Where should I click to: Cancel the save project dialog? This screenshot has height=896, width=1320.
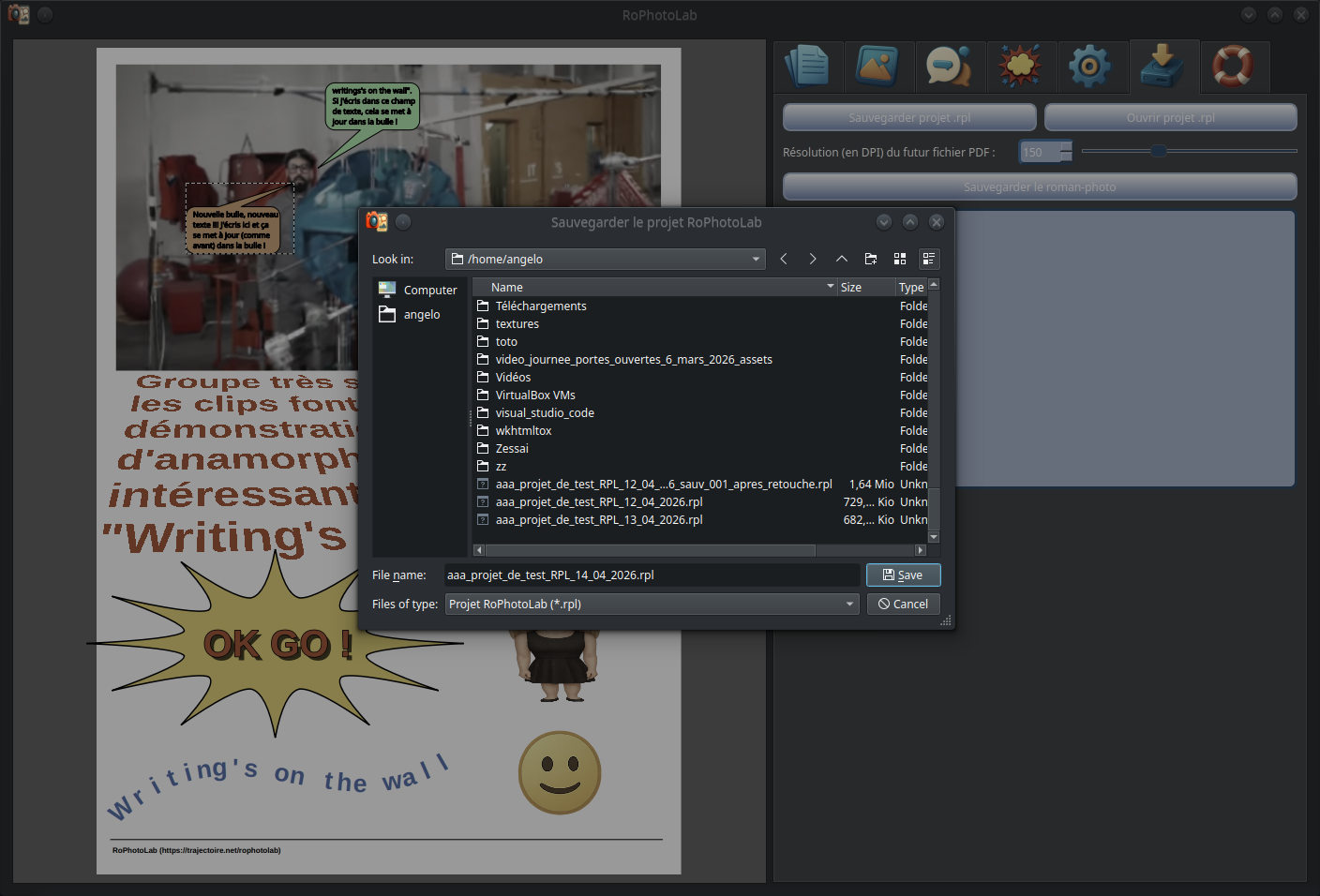click(x=903, y=605)
